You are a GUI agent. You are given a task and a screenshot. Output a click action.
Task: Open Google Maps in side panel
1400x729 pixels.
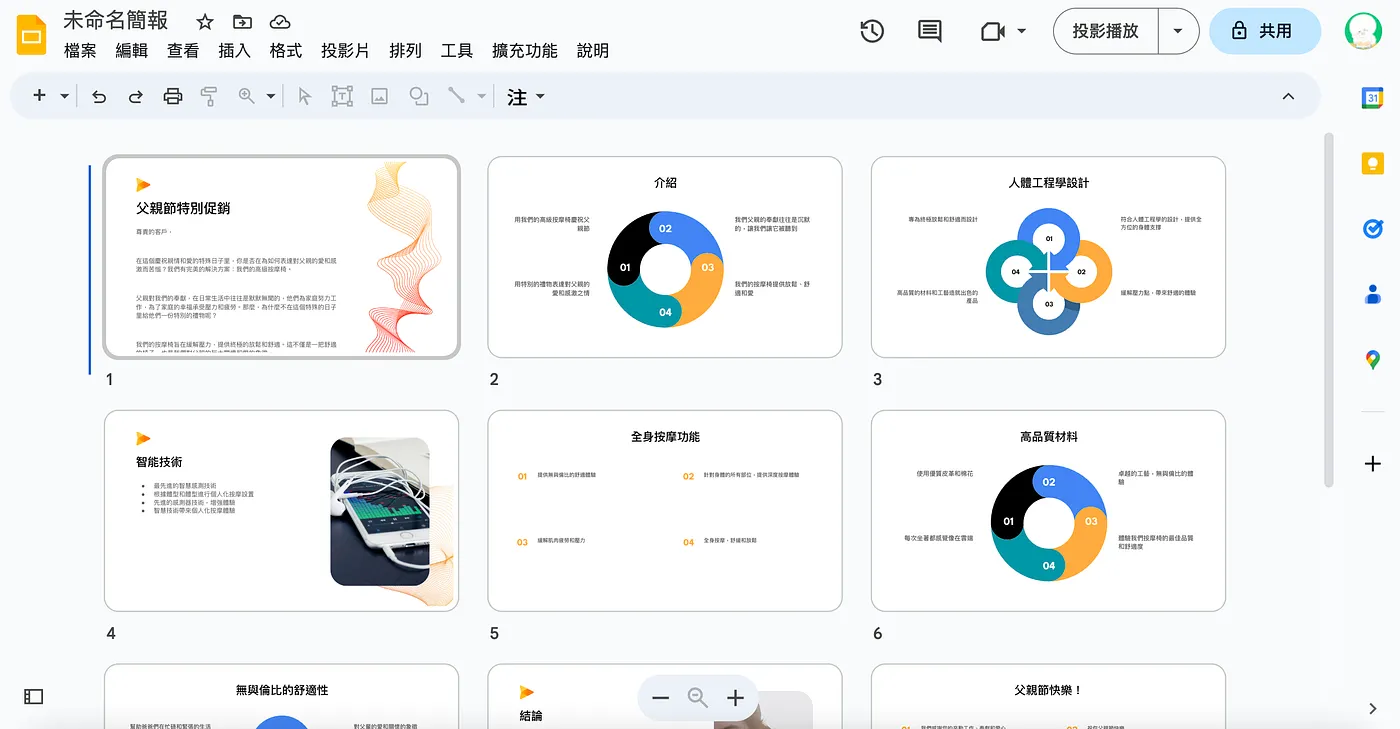pyautogui.click(x=1372, y=360)
